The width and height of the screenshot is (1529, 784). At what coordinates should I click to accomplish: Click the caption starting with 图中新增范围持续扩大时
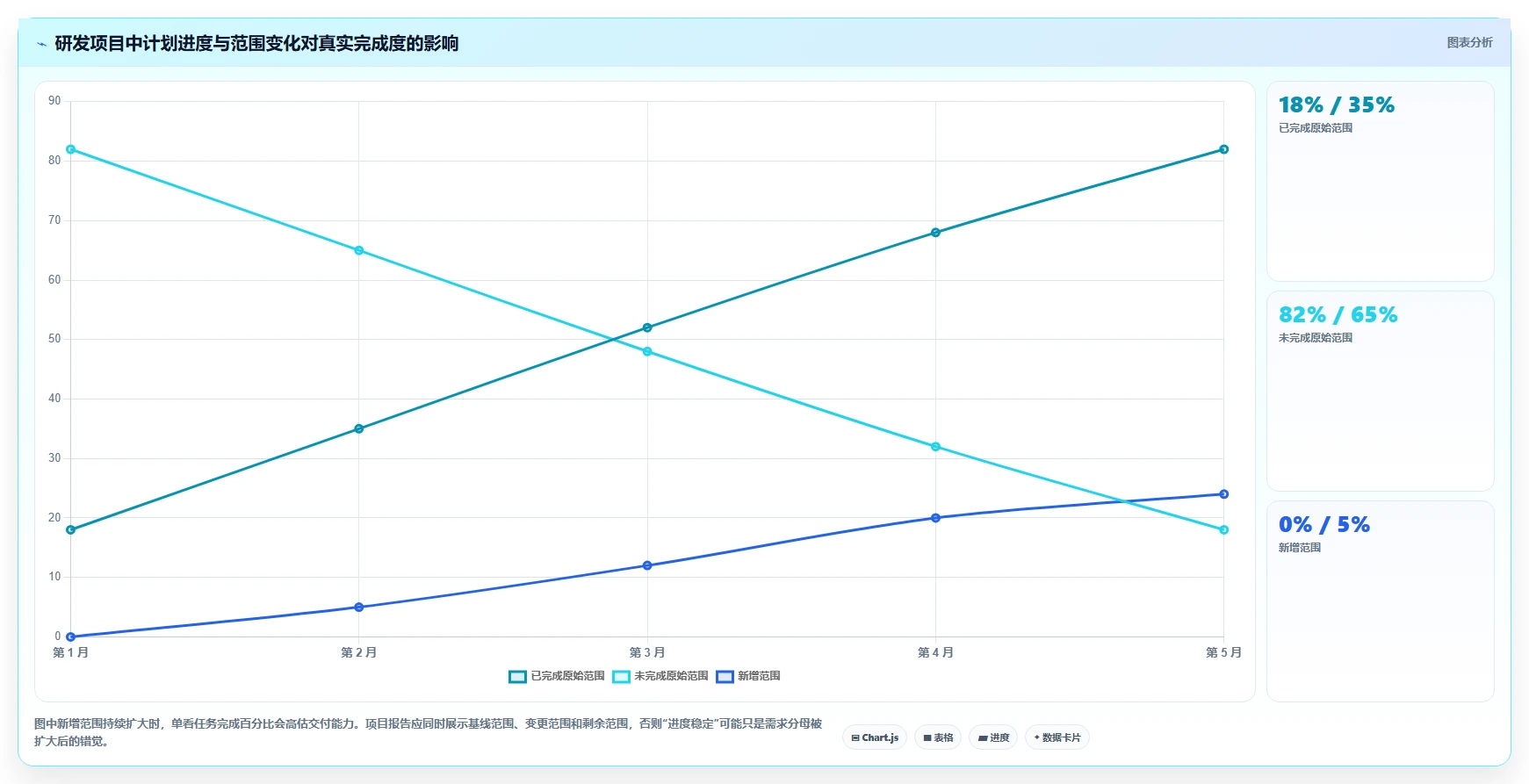[429, 732]
